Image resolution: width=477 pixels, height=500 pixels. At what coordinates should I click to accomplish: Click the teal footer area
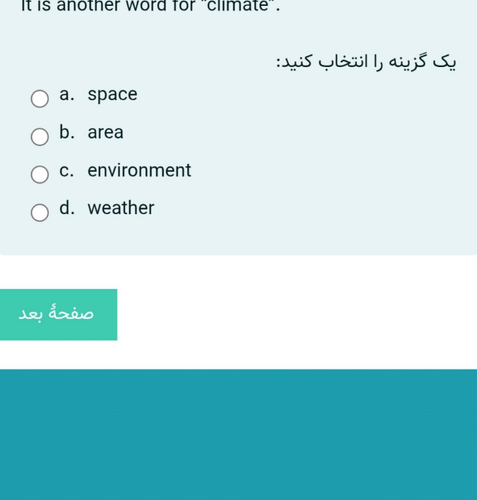pos(238,435)
